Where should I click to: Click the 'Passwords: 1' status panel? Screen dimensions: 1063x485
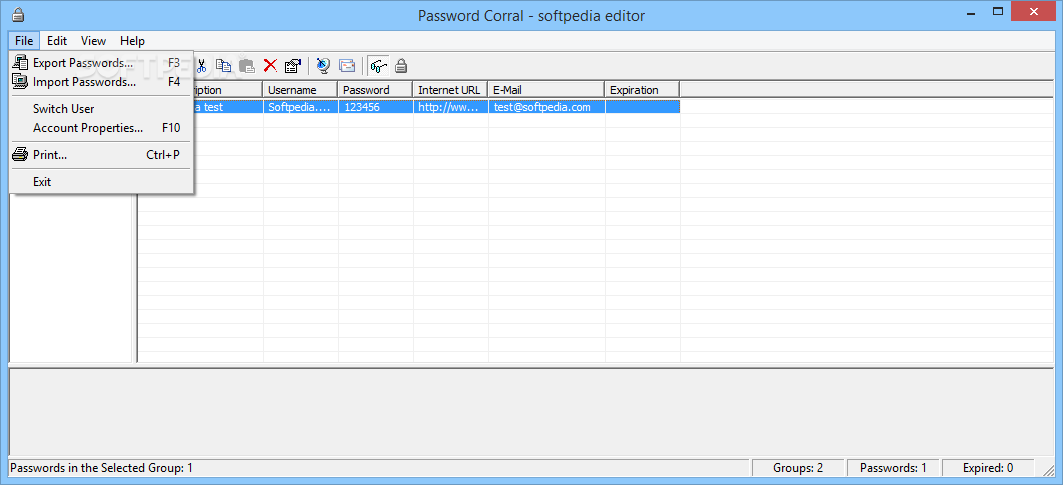(x=894, y=467)
